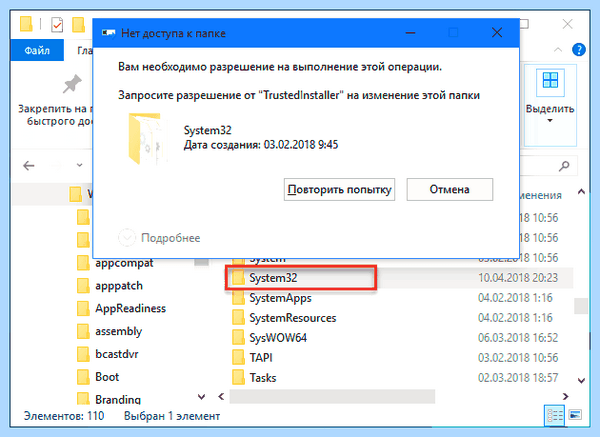Click the 06.03.2018 16:52 date cell
The image size is (600, 437).
pos(518,338)
